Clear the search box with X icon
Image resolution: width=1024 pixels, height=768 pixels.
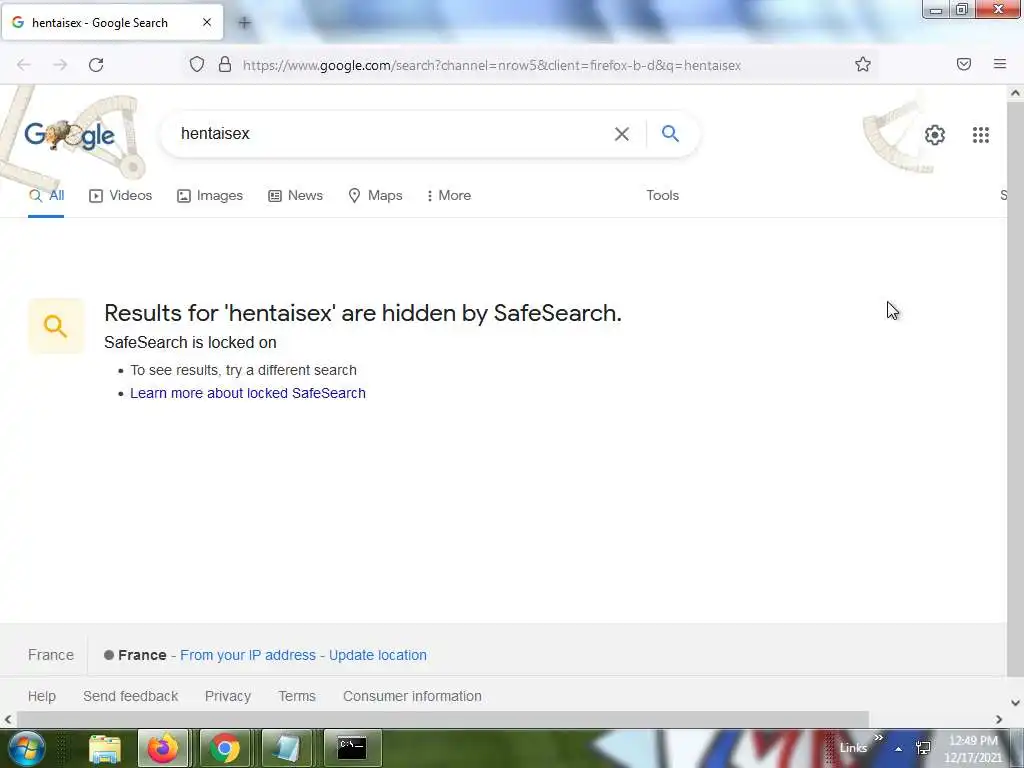click(x=622, y=134)
